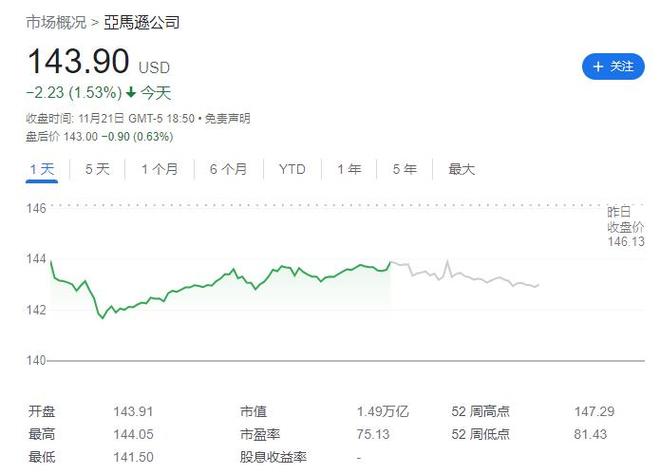
Task: Switch to the 1 个月 tab
Action: point(159,169)
